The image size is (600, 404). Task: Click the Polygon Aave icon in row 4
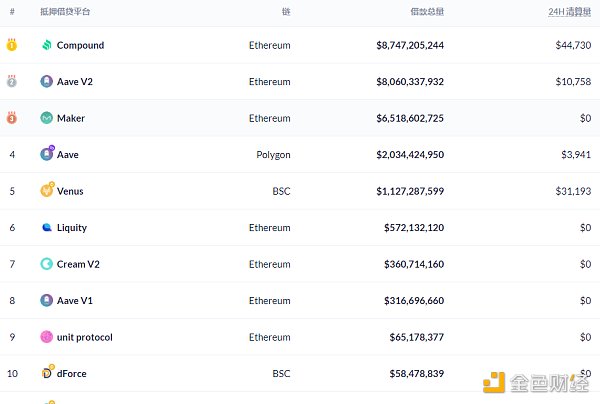46,154
